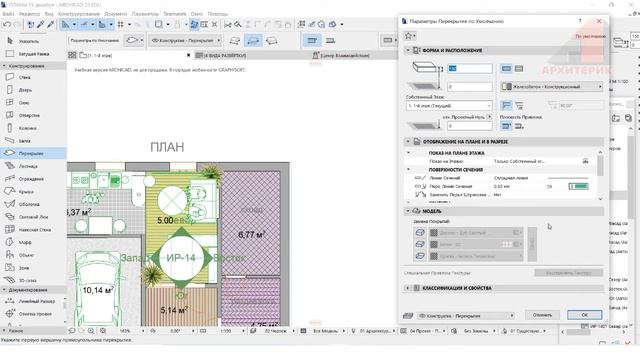Toggle the perpendicular edge angle option
This screenshot has width=640, height=360.
point(506,105)
